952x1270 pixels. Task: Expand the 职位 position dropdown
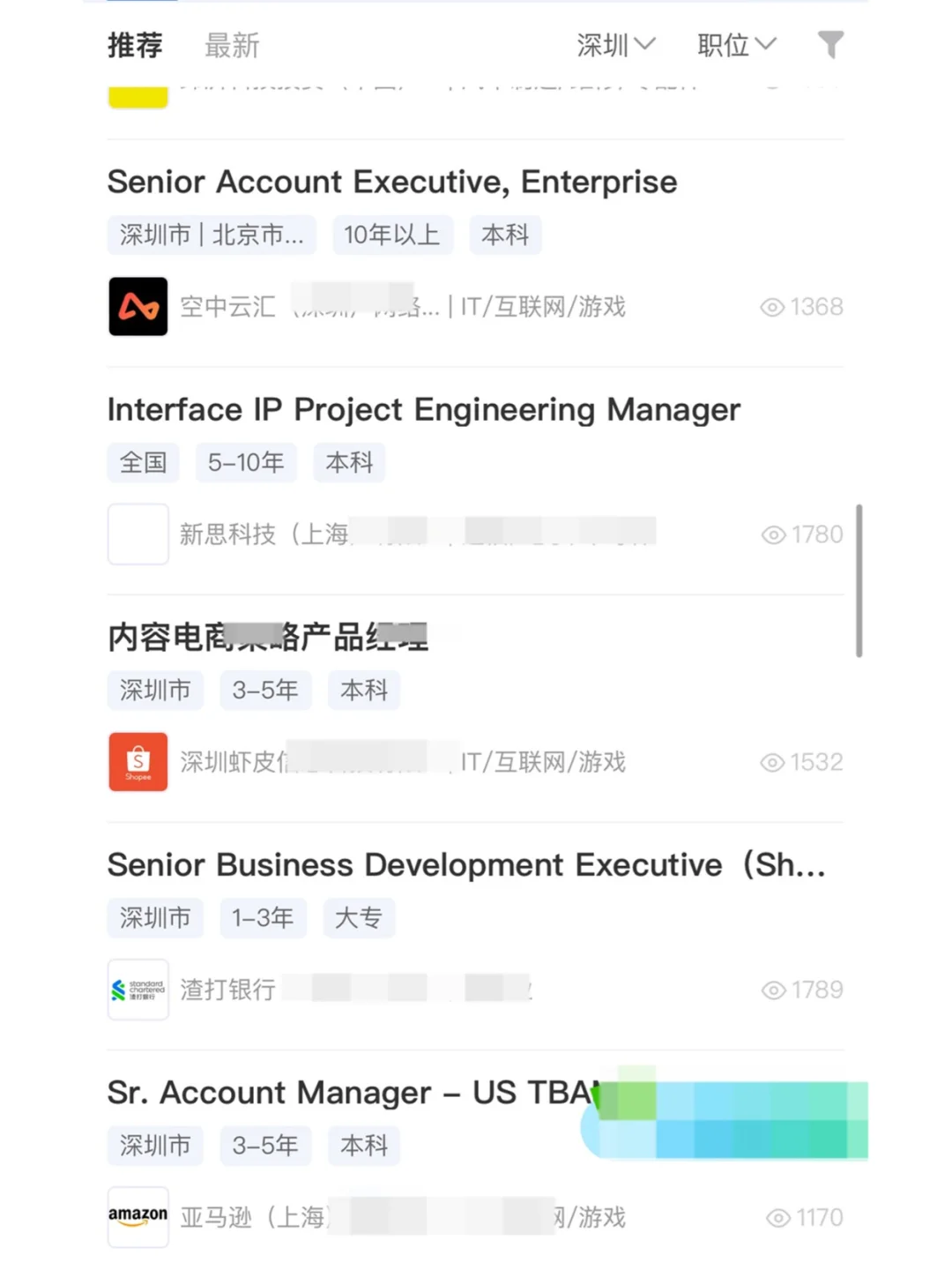(737, 45)
